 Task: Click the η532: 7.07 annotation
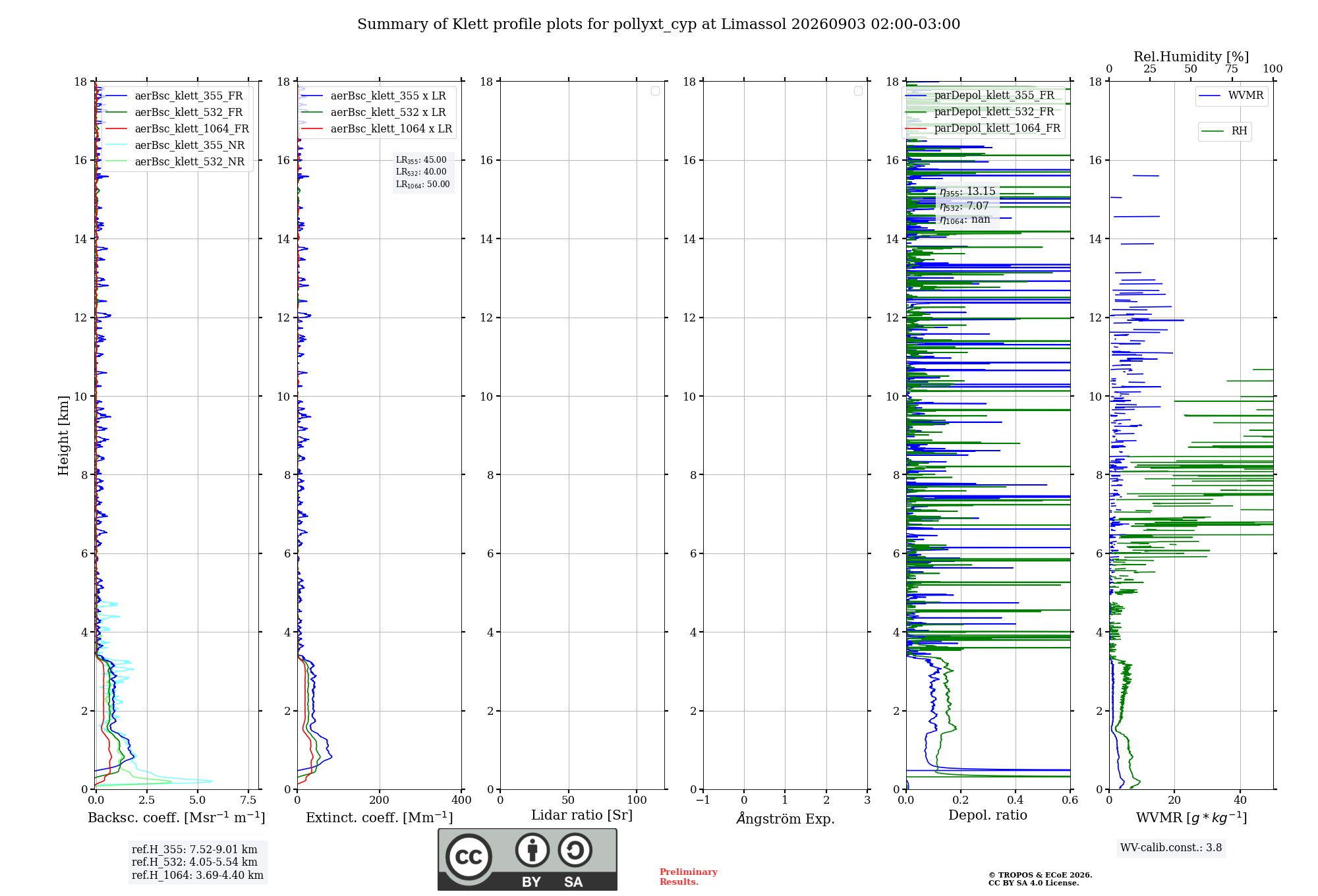[x=964, y=206]
